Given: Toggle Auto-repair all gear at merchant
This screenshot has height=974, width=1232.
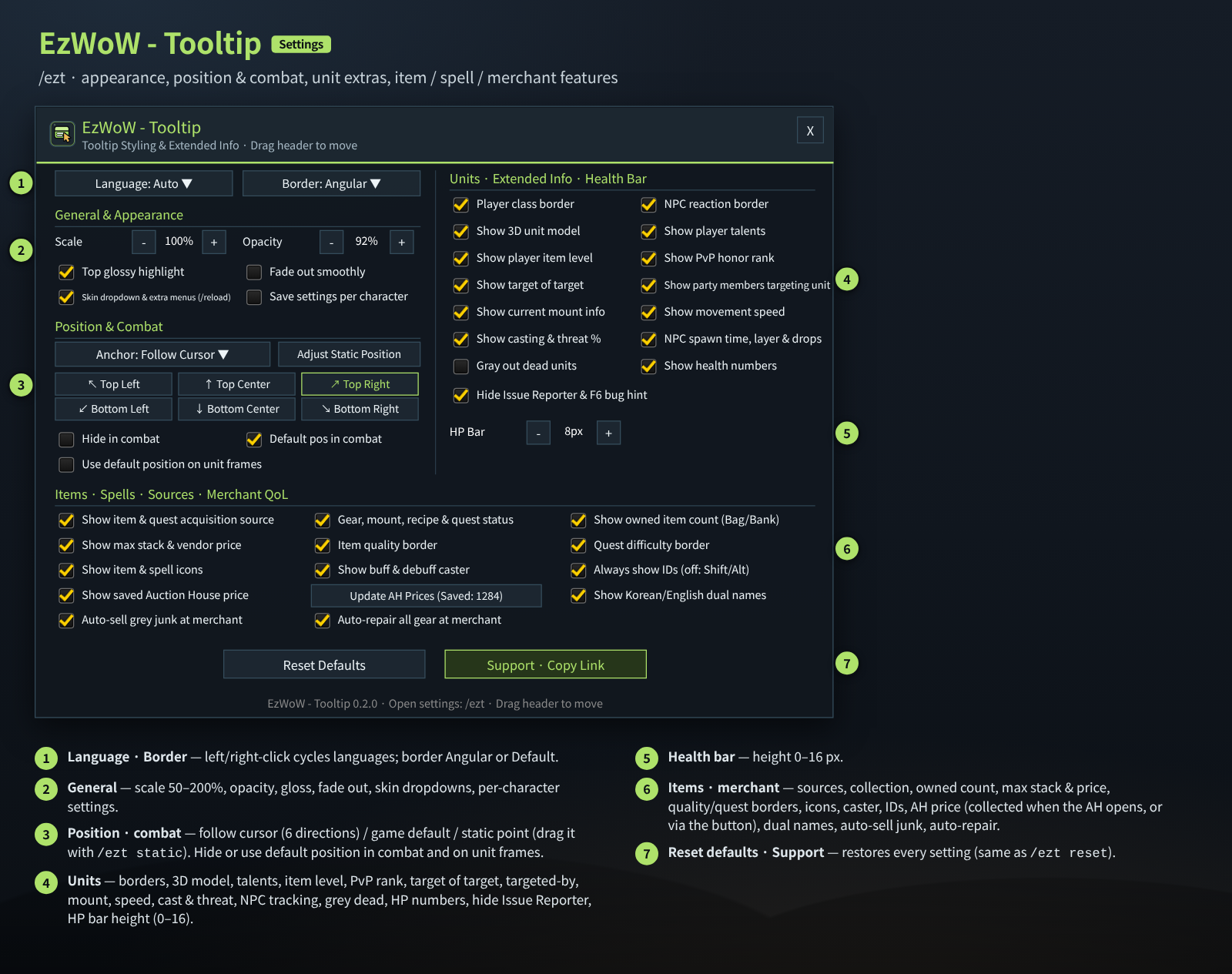Looking at the screenshot, I should [323, 621].
